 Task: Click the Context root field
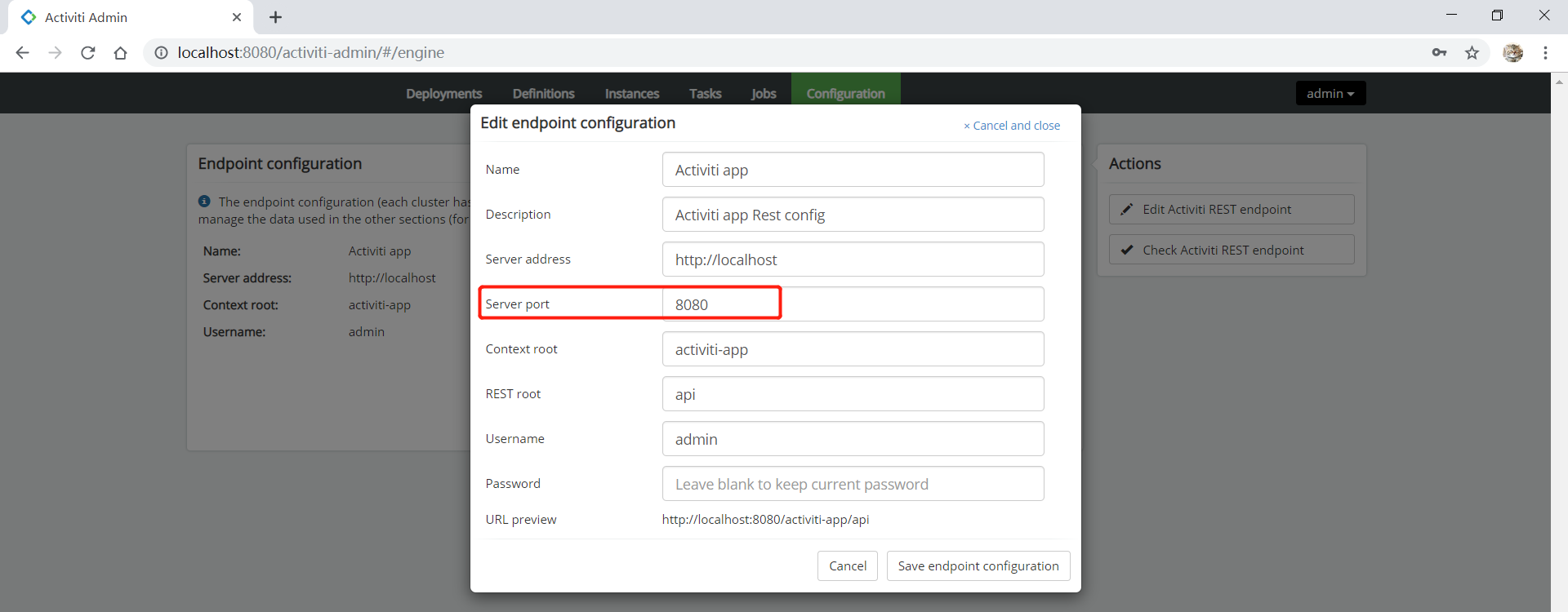(x=853, y=349)
